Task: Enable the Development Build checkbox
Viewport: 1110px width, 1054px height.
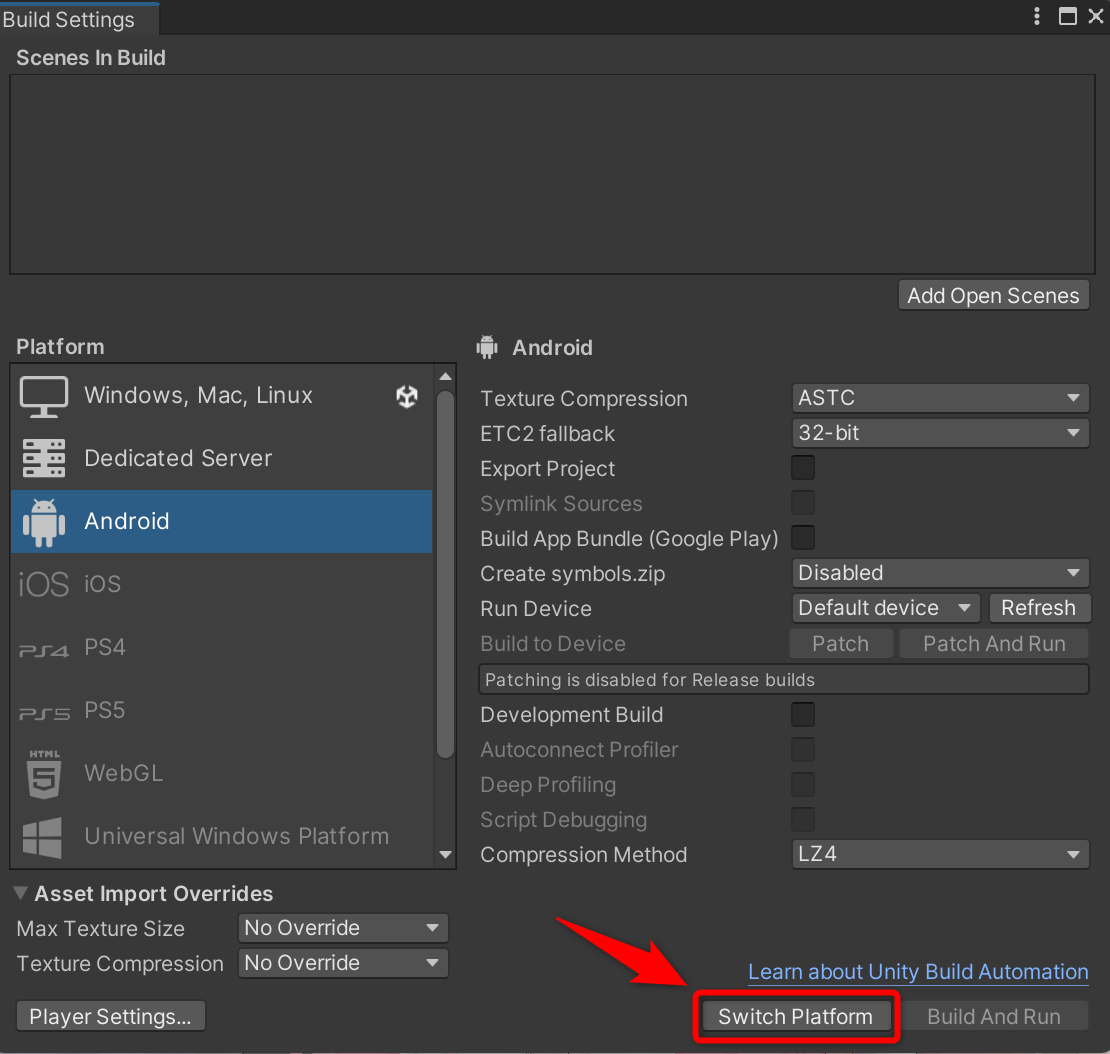Action: pos(803,714)
